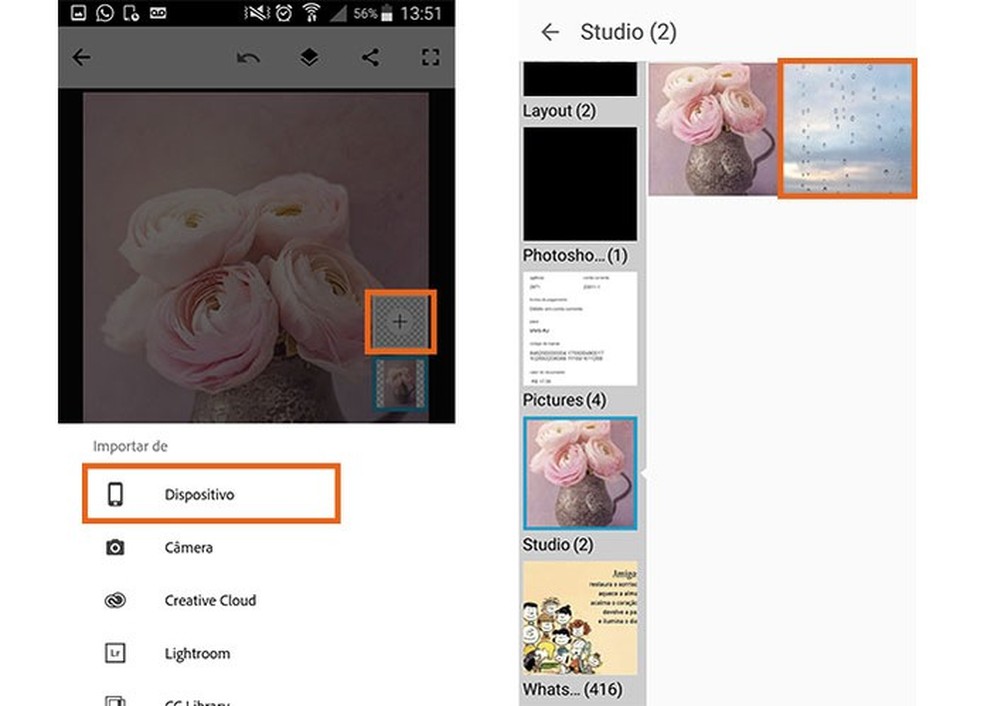Tap the phone device icon

tap(115, 495)
